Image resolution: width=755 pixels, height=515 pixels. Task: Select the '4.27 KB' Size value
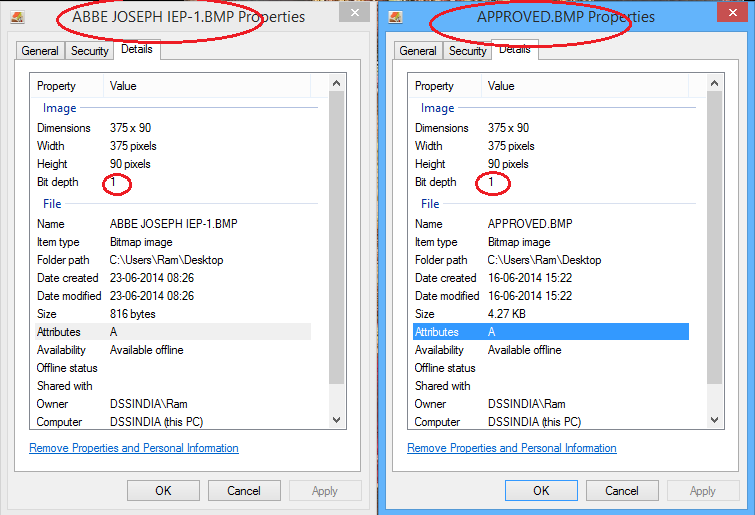click(507, 314)
